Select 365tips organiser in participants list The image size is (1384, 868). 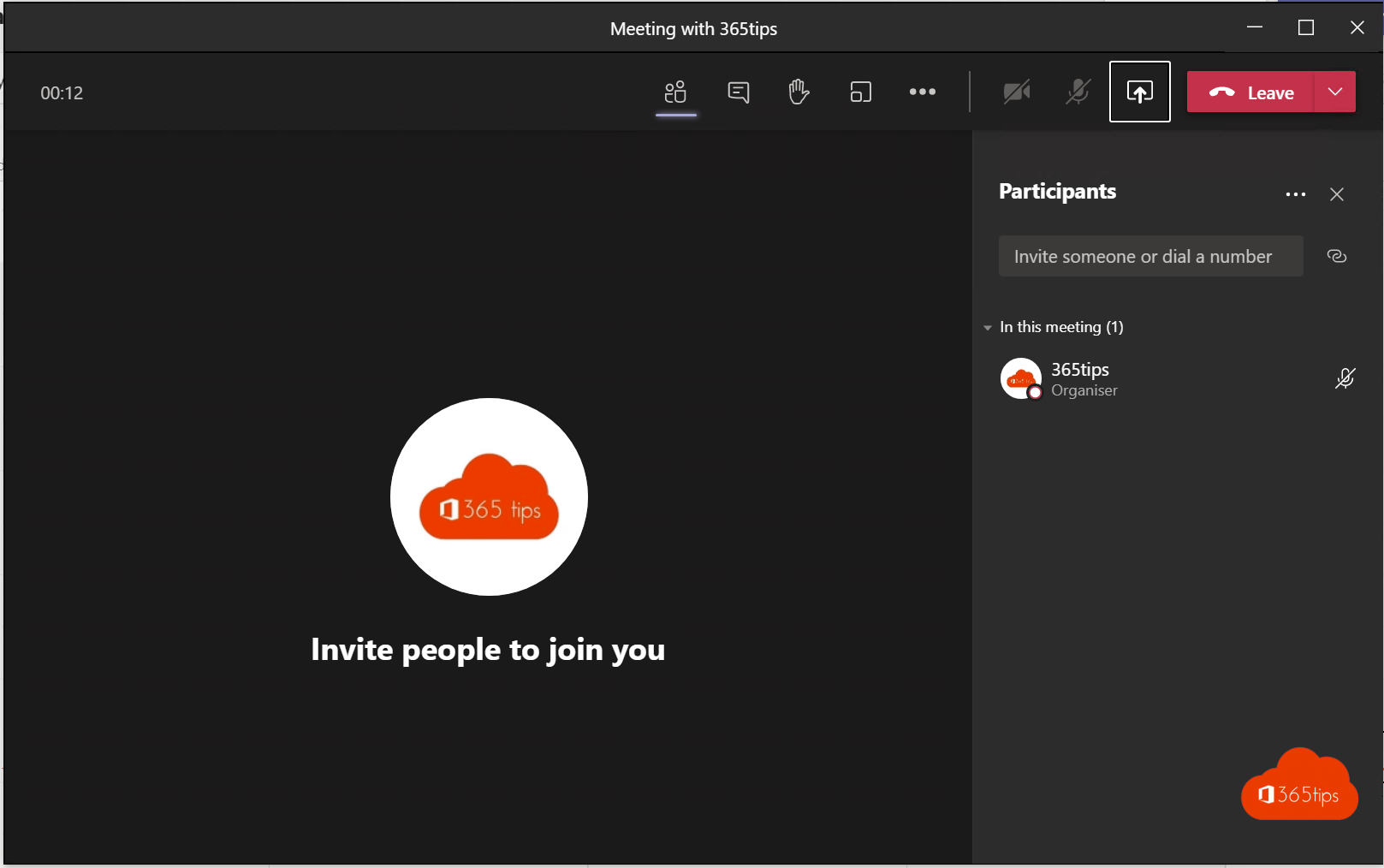click(1178, 378)
